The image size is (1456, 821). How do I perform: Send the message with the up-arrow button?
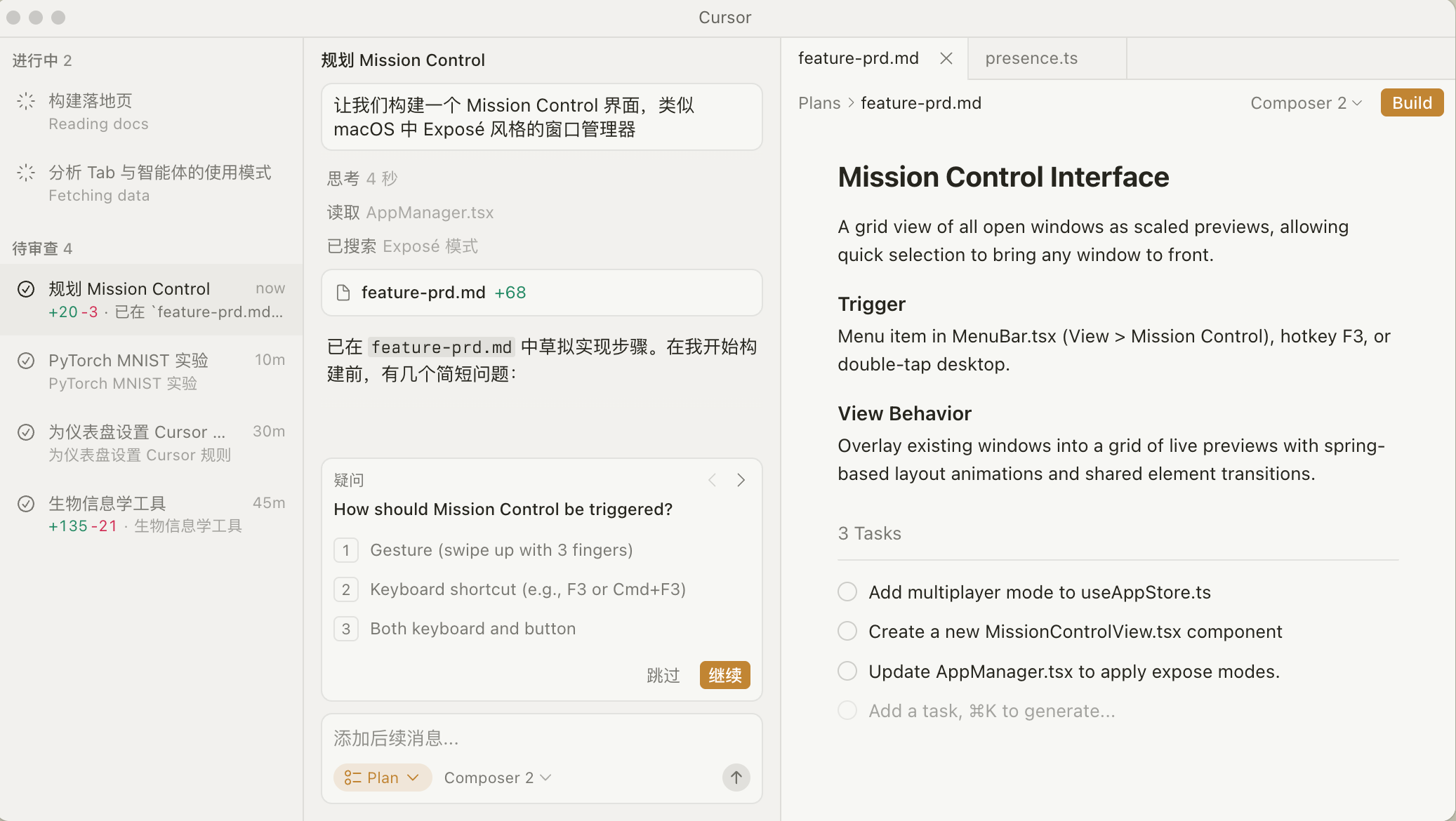(x=736, y=777)
